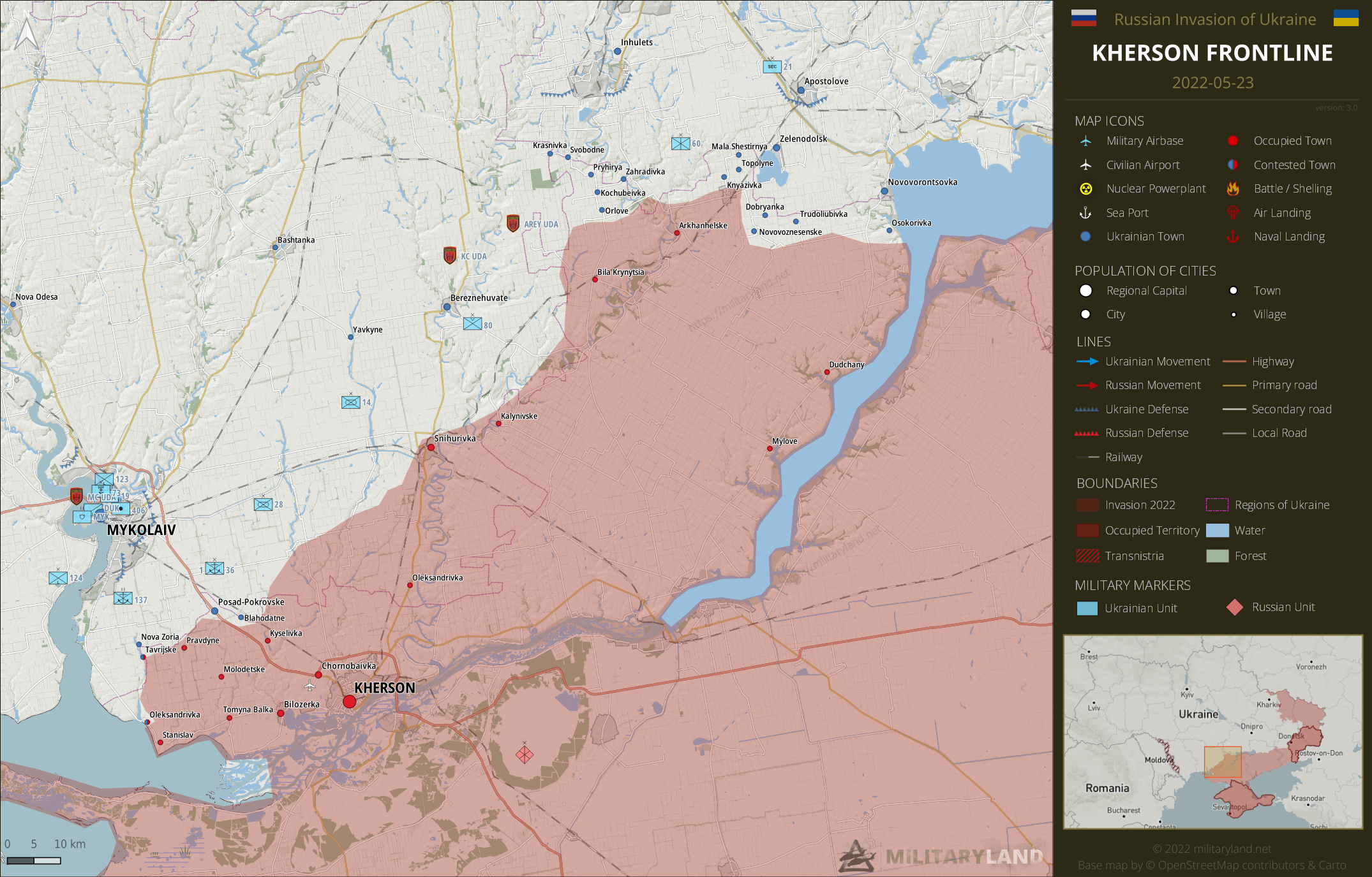Open the Ukraine overview inset map
Screen dimensions: 1372x877
point(1213,732)
